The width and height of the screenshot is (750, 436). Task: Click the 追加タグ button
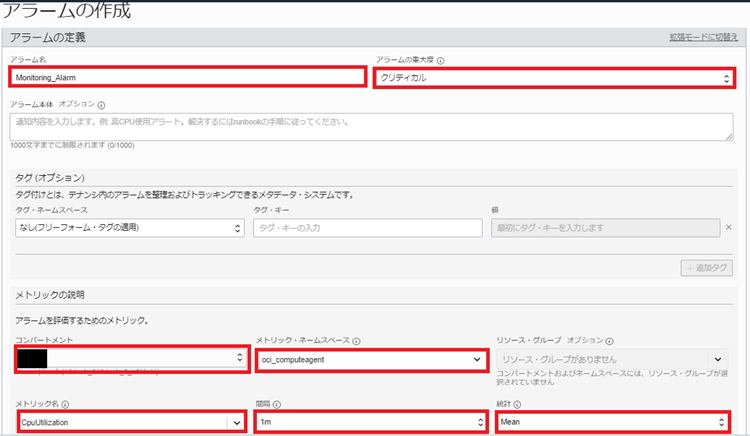tap(706, 267)
